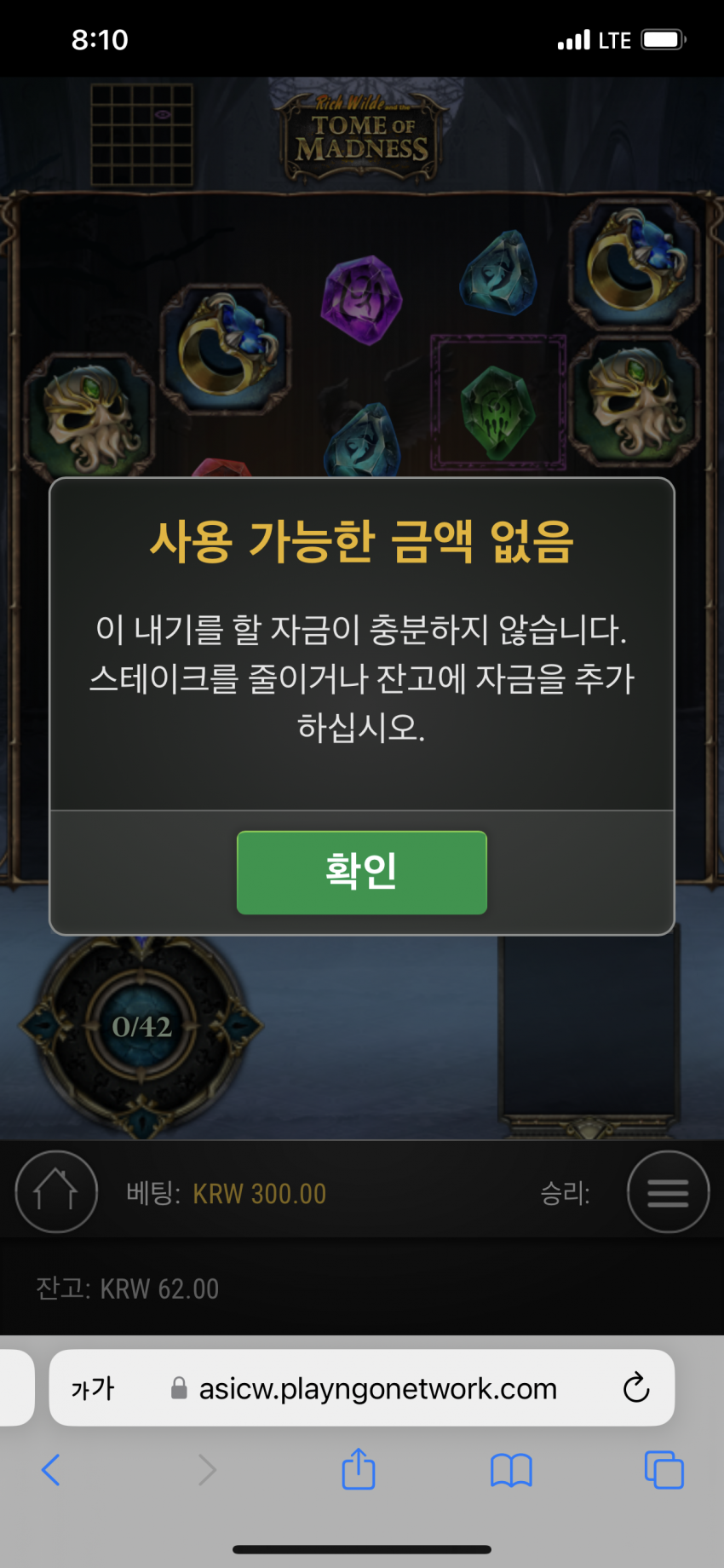Tap the green gem in purple frame

[497, 404]
